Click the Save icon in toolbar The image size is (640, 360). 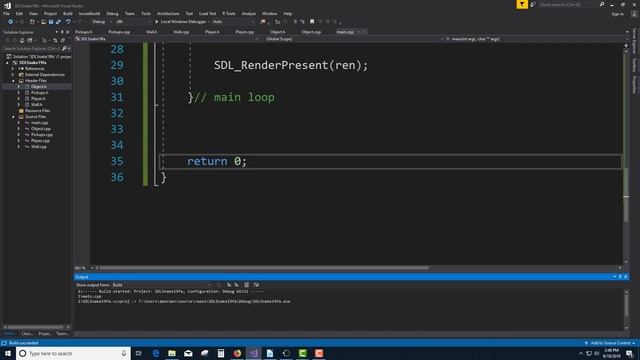click(51, 22)
